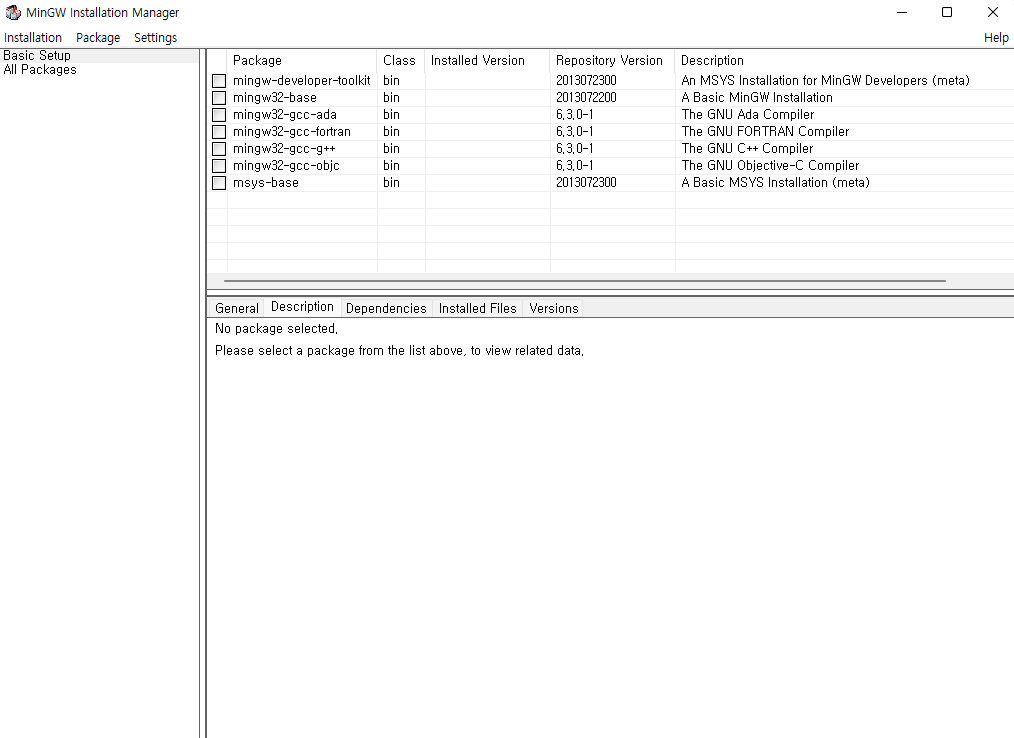Mark the mingw32-base package checkbox

[x=219, y=98]
